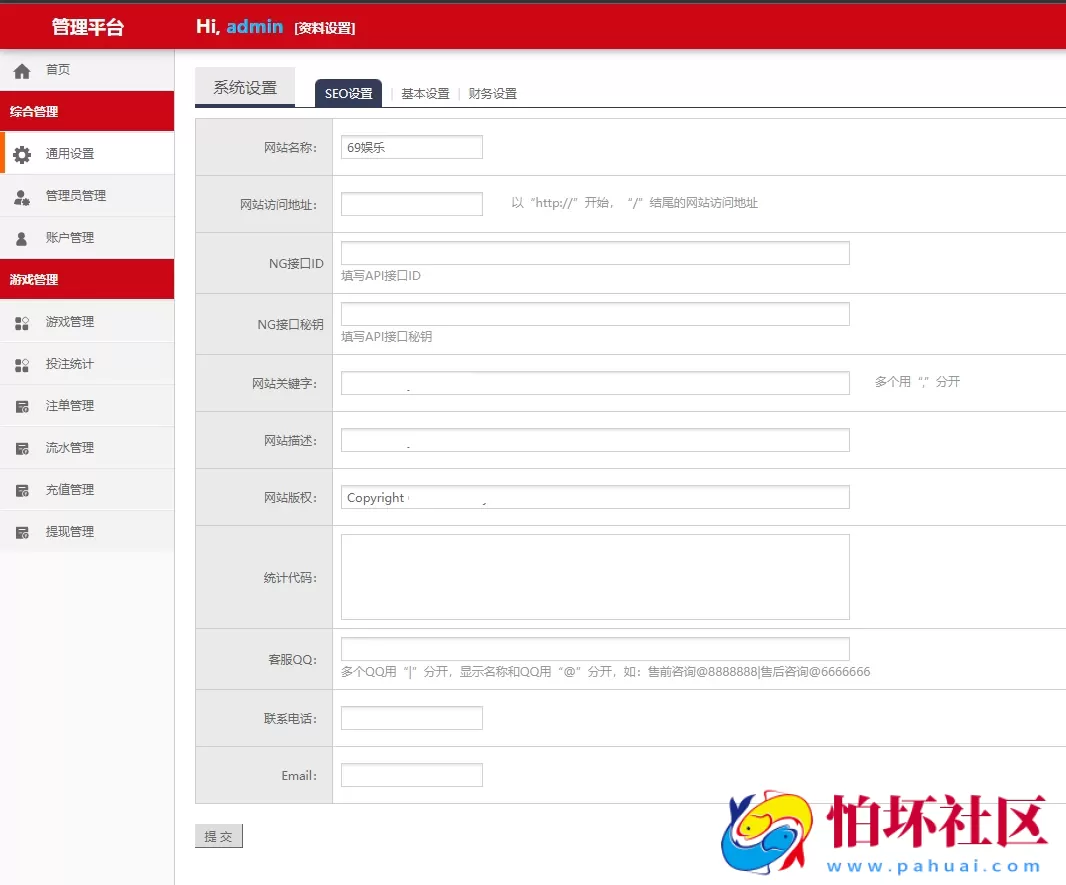Open 流水管理 using its sidebar icon
This screenshot has width=1066, height=885.
click(22, 448)
